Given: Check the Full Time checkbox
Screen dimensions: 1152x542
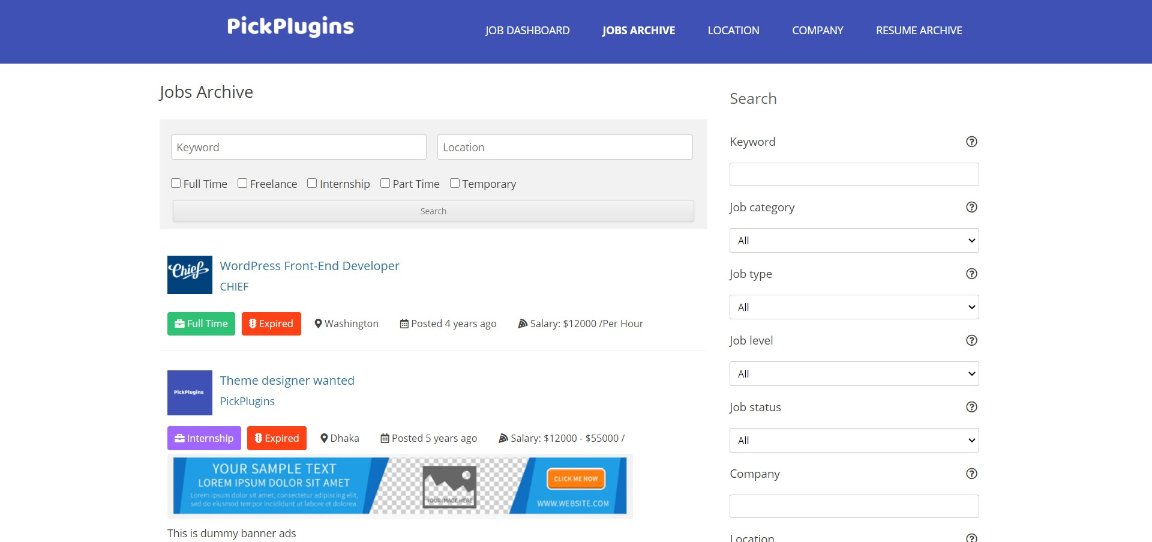Looking at the screenshot, I should tap(176, 184).
